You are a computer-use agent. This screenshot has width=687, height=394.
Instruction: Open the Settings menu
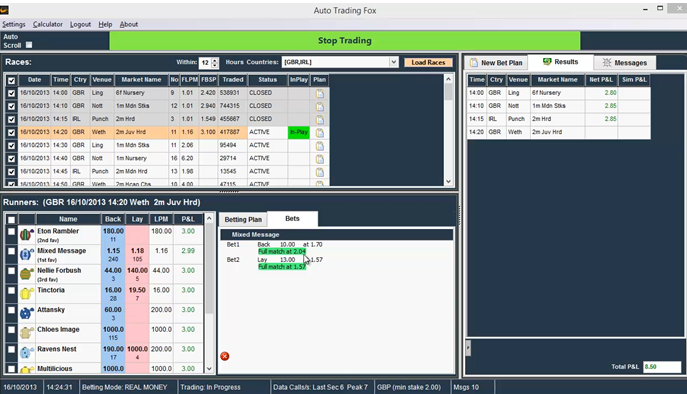(x=14, y=25)
